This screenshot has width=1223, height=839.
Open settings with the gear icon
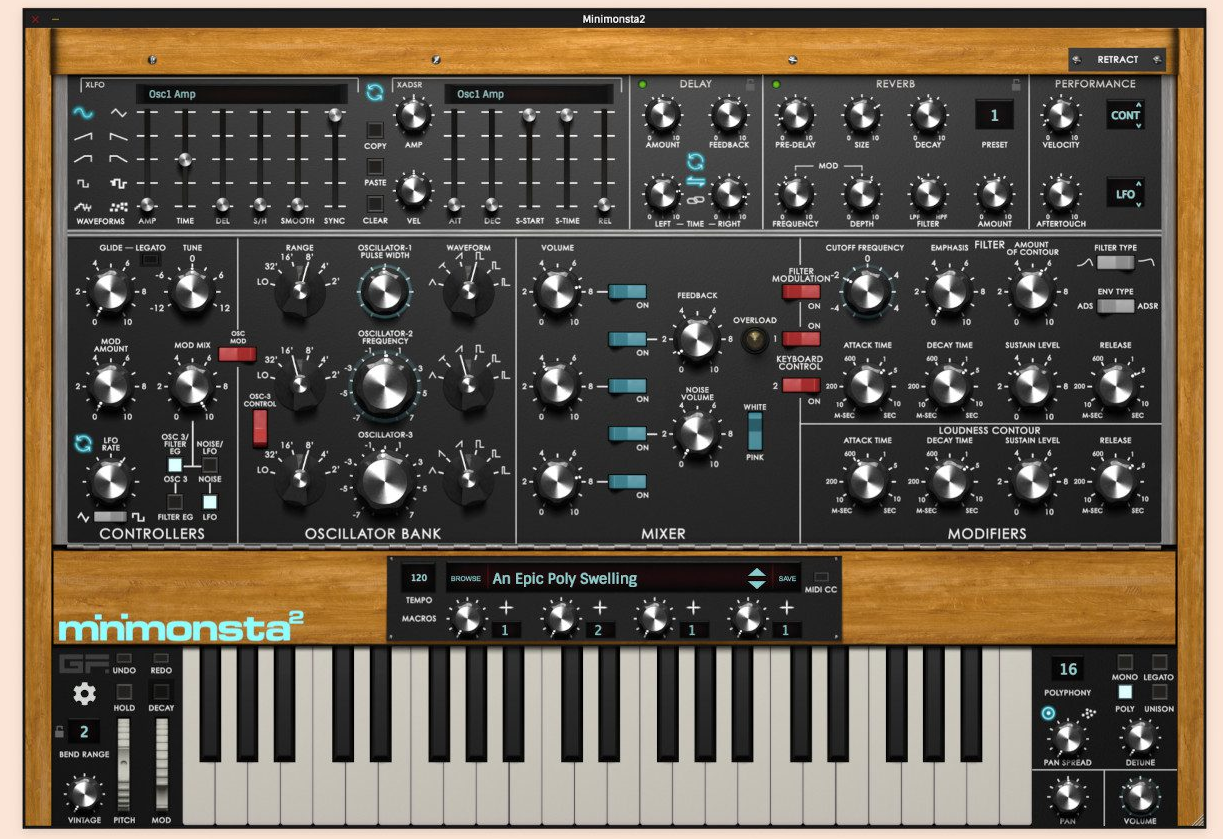(84, 694)
